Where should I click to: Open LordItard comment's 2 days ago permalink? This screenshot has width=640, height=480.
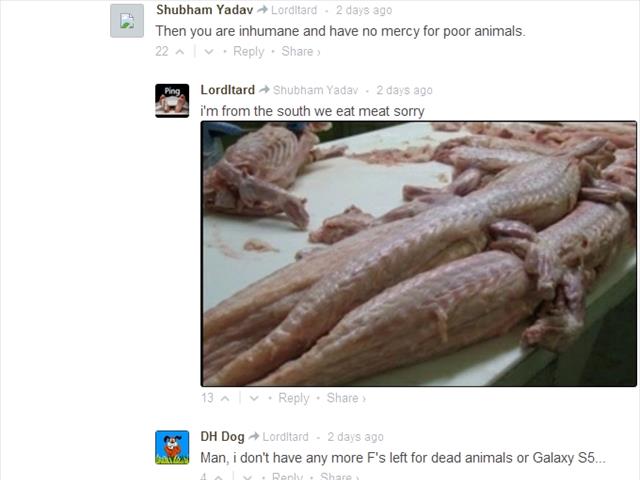[x=404, y=90]
